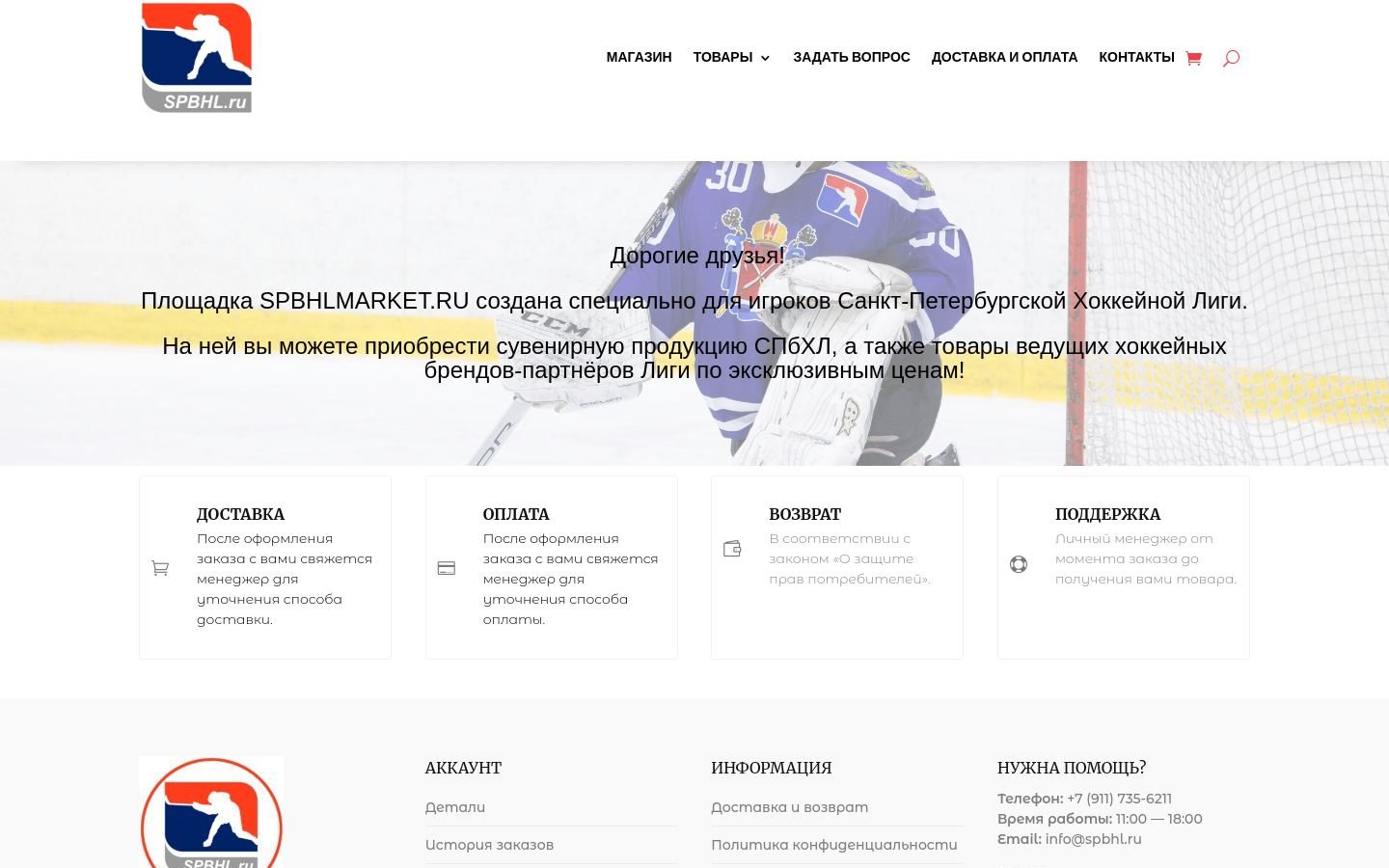Expand the ТОВАРЫ dropdown chevron
1389x868 pixels.
(x=765, y=58)
